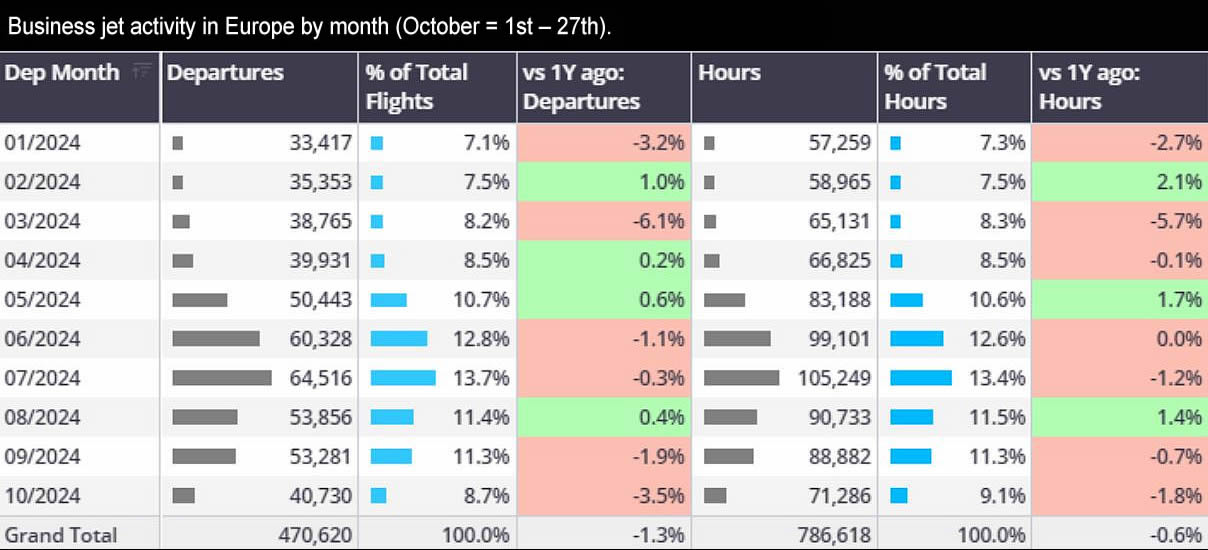Image resolution: width=1208 pixels, height=550 pixels.
Task: Click the % of Total Flights header
Action: point(416,86)
